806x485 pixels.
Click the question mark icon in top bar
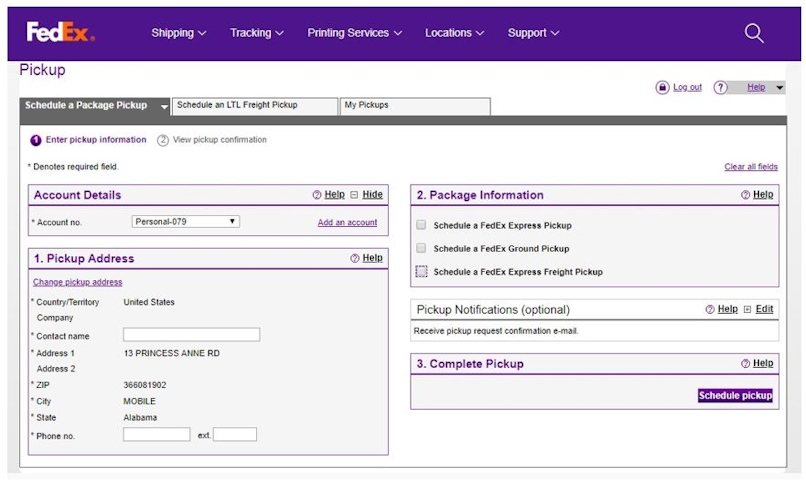(720, 88)
